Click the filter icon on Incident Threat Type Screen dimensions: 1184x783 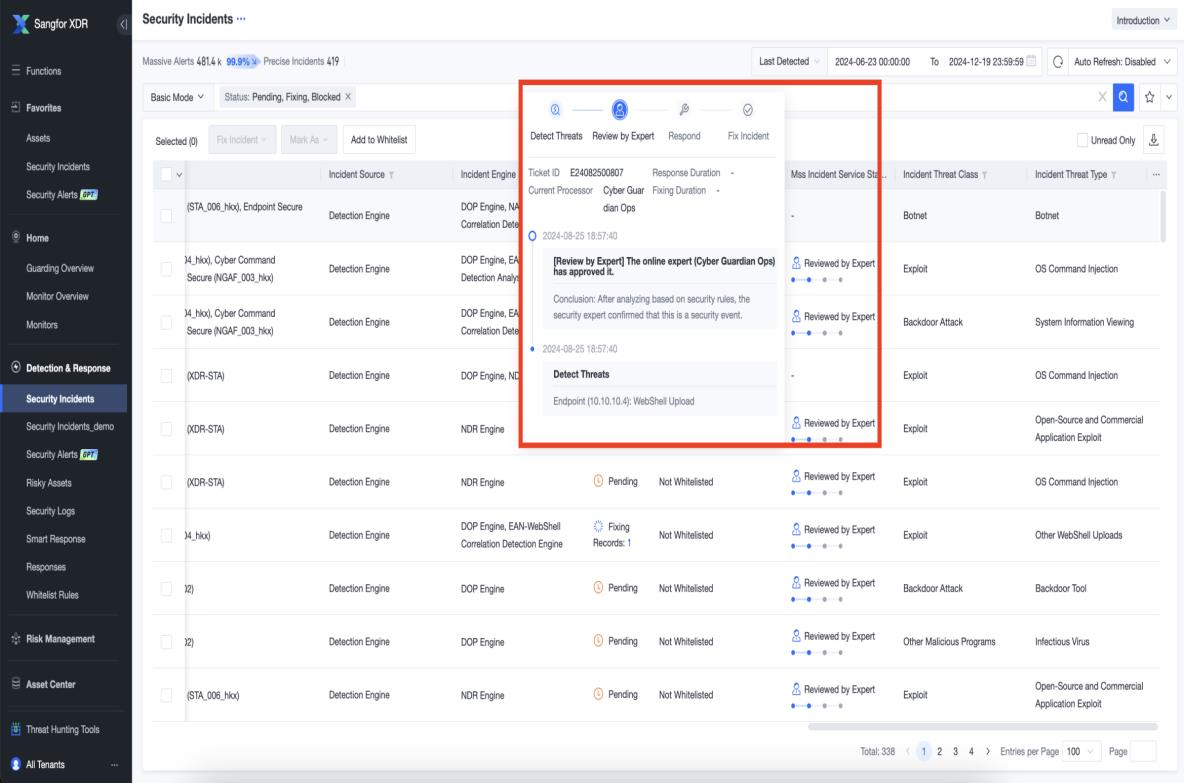point(1114,175)
